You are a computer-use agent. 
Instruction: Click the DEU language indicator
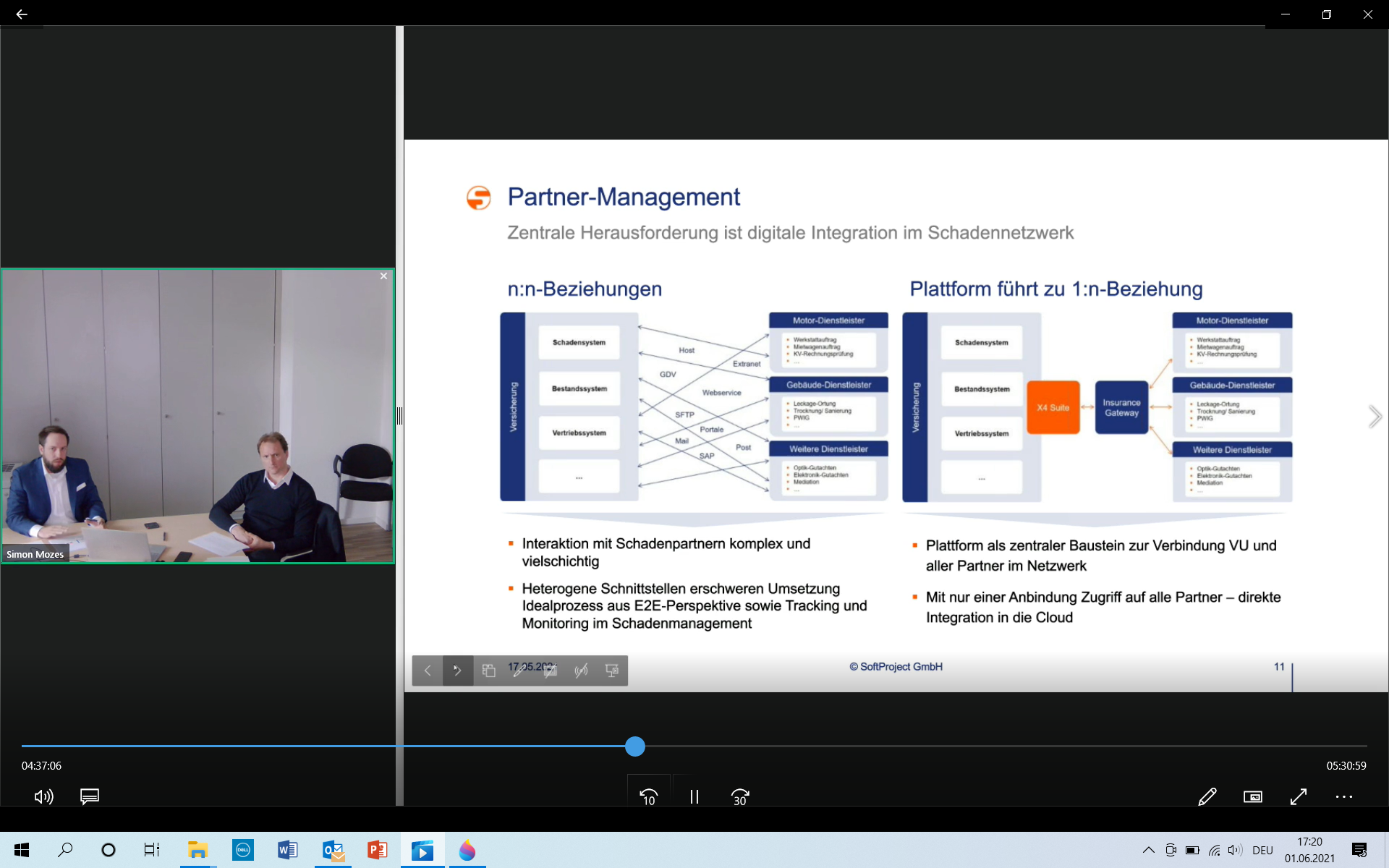(x=1262, y=850)
